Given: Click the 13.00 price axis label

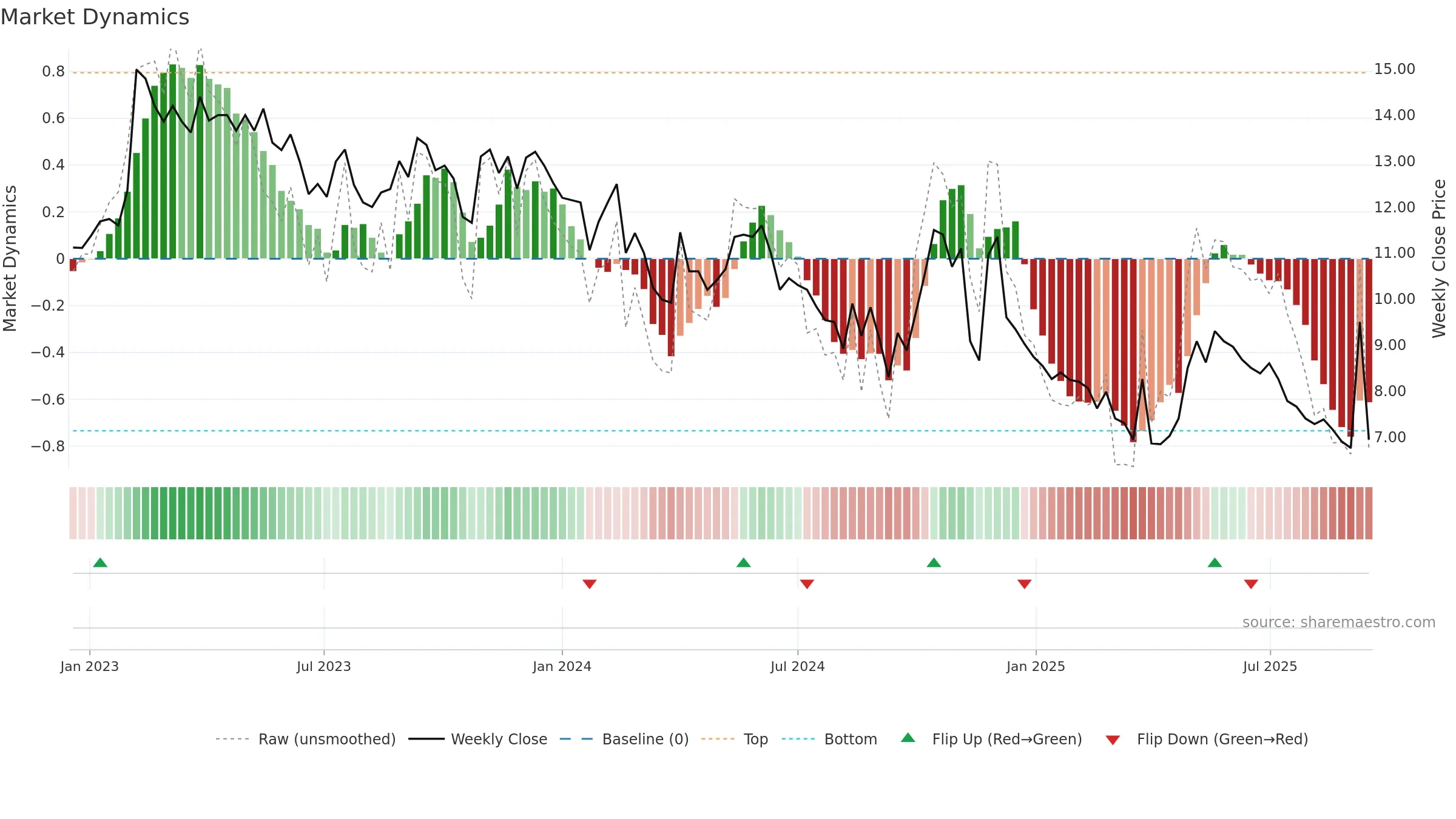Looking at the screenshot, I should pos(1395,161).
